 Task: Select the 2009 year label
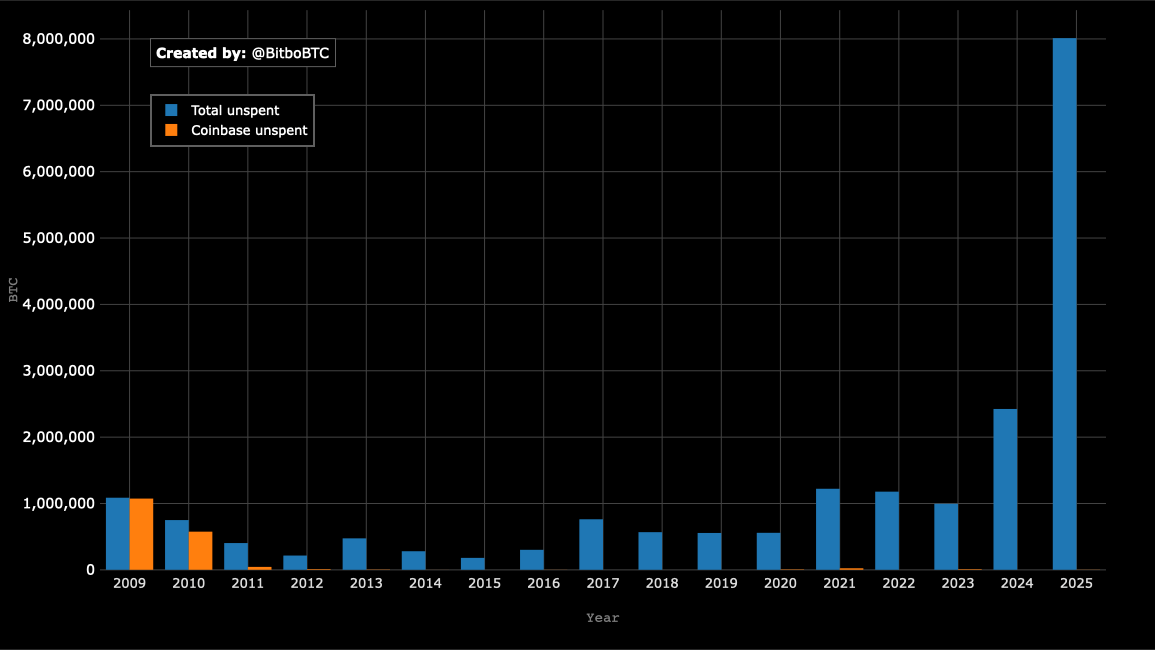click(129, 583)
